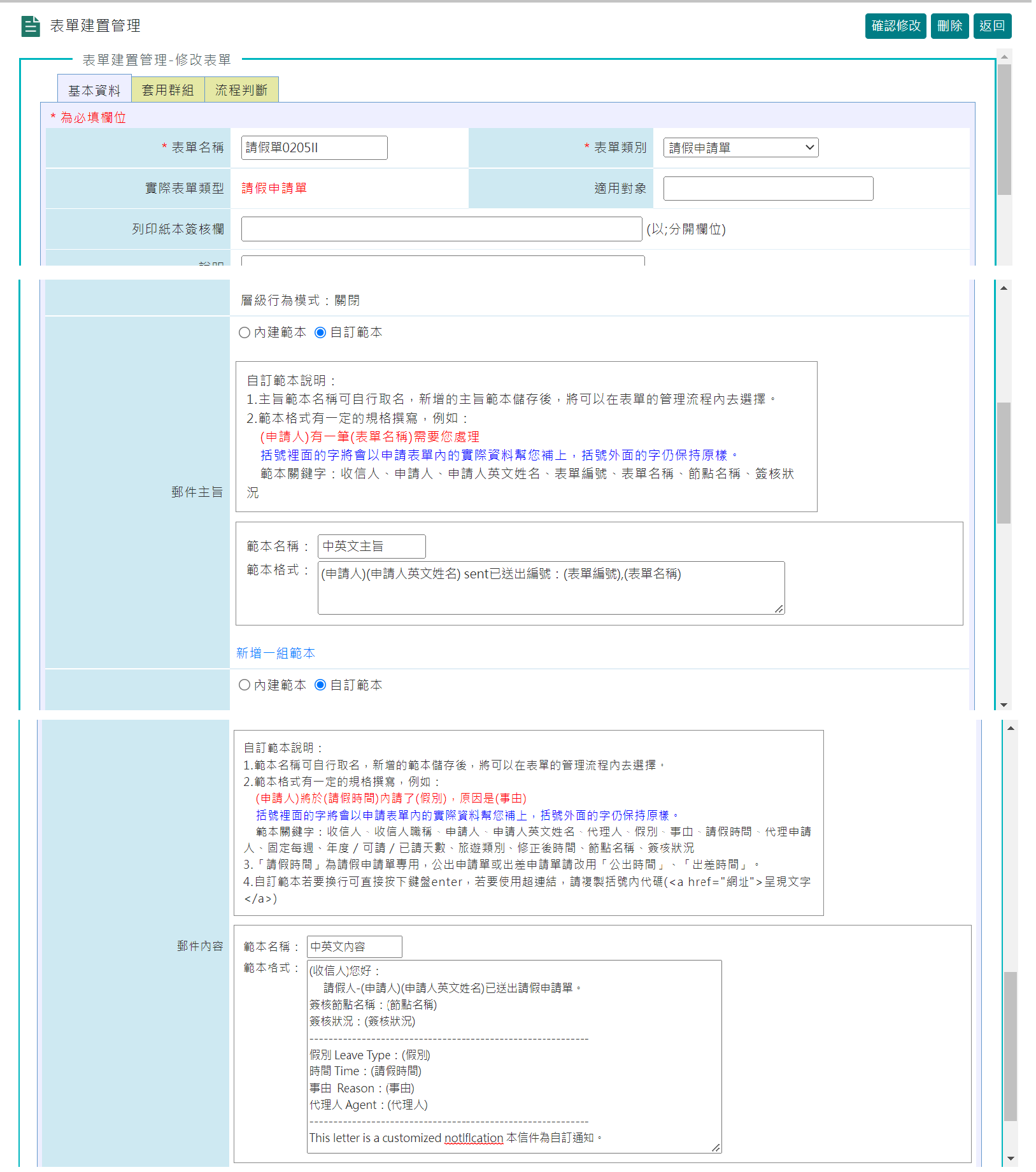The image size is (1036, 1172).
Task: Select the 自訂範本 radio button under 郵件主旨
Action: coord(320,332)
